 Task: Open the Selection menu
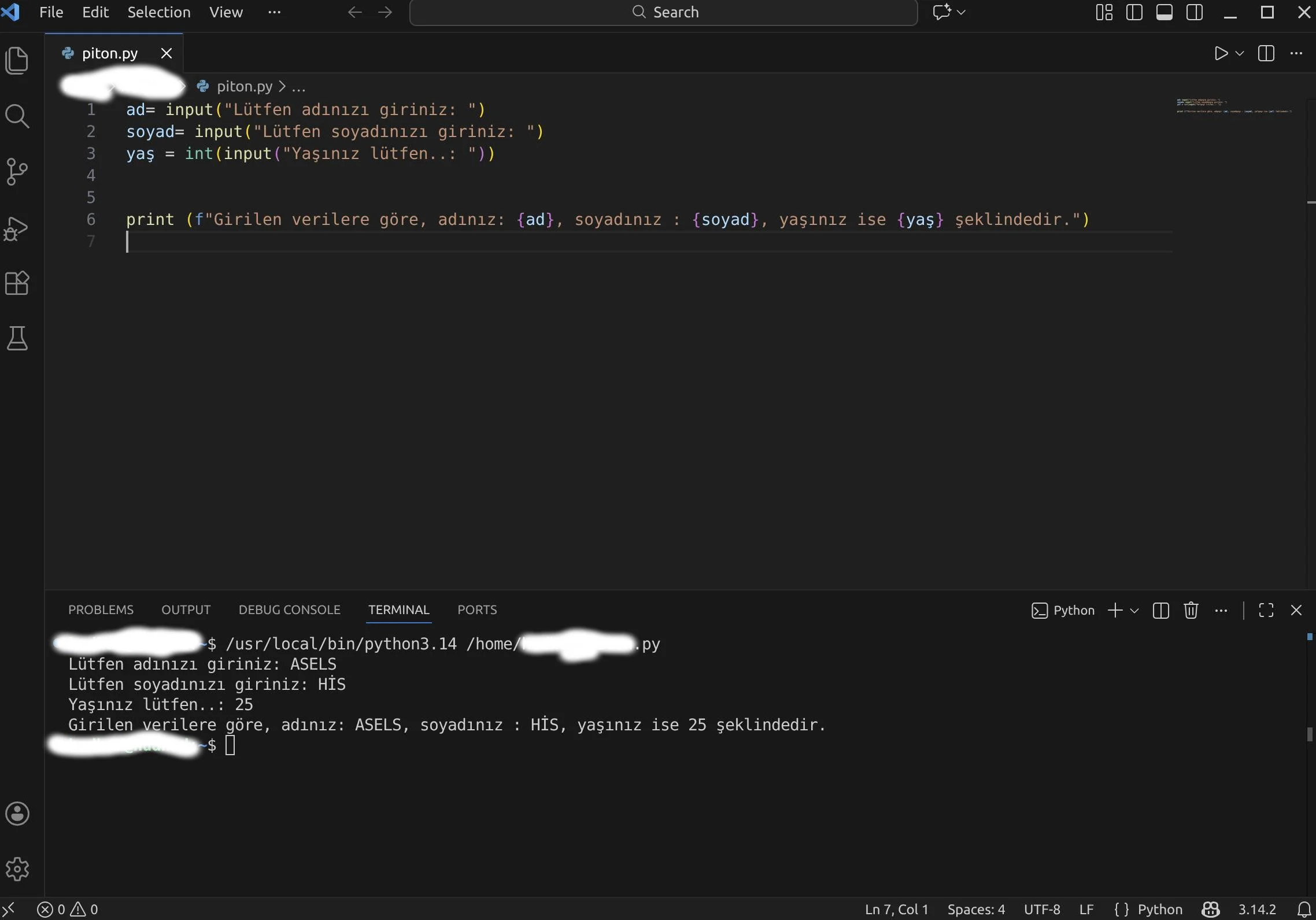(158, 12)
